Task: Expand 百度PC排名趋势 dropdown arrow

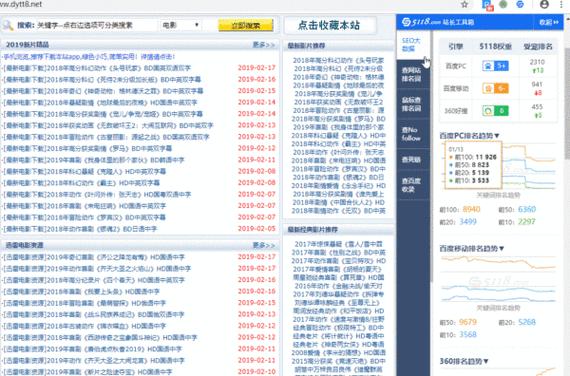Action: click(497, 136)
